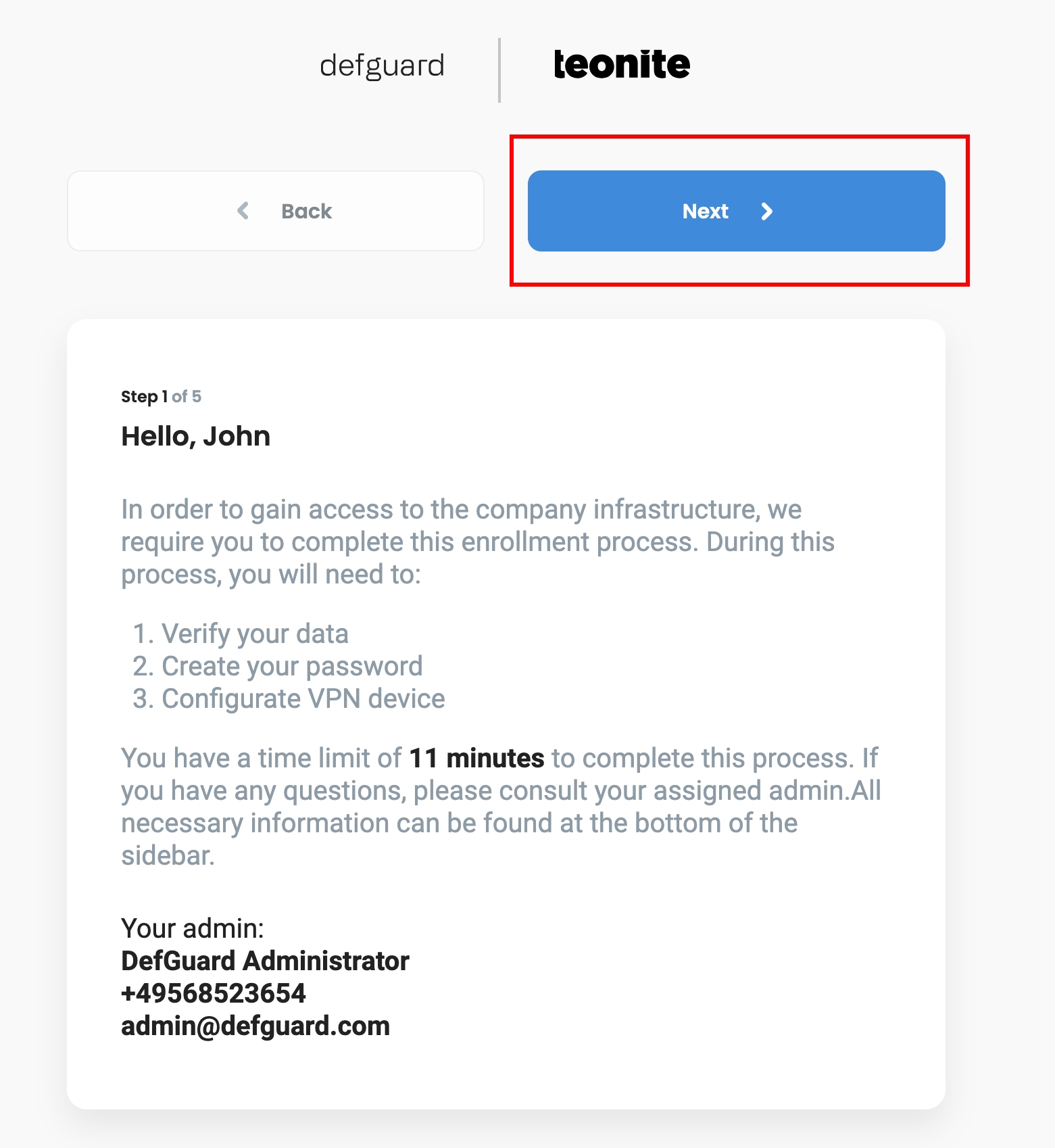Click the defguard logo
This screenshot has height=1148, width=1055.
[x=382, y=66]
